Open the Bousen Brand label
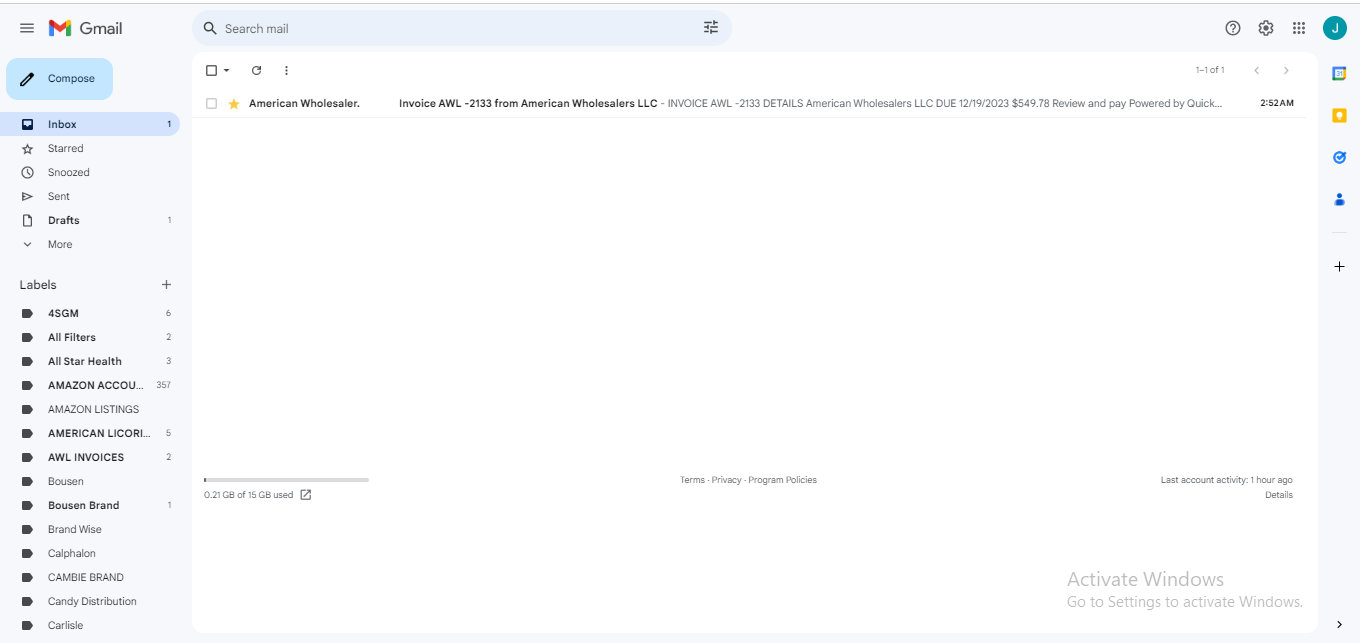 click(x=90, y=505)
